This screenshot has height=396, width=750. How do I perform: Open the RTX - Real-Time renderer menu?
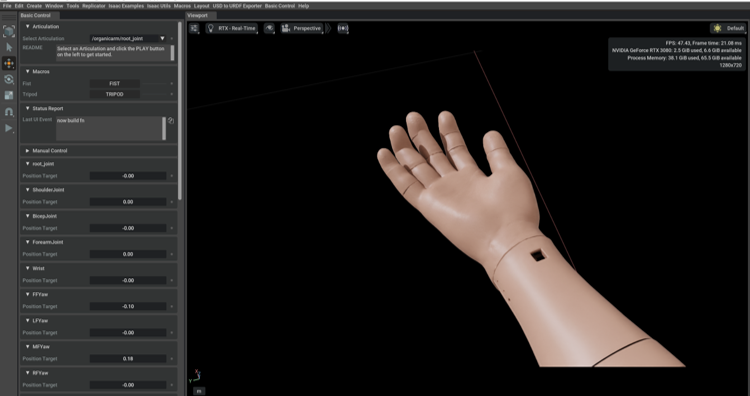(232, 28)
